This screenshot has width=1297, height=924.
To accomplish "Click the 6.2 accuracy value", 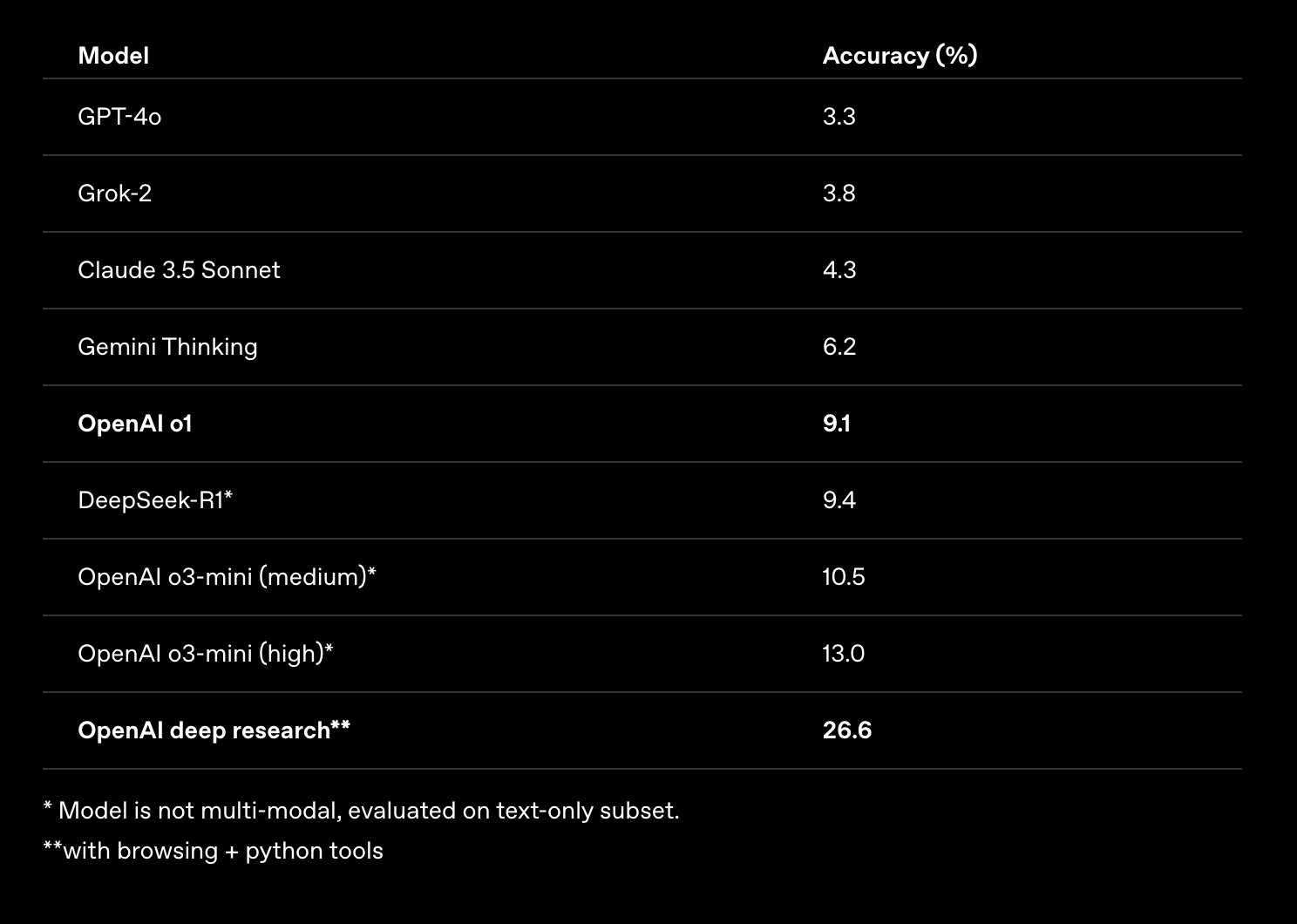I will click(x=839, y=347).
